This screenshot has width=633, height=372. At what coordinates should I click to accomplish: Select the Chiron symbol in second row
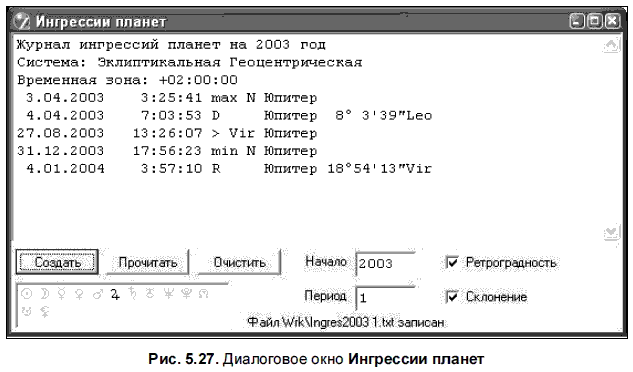click(x=44, y=312)
